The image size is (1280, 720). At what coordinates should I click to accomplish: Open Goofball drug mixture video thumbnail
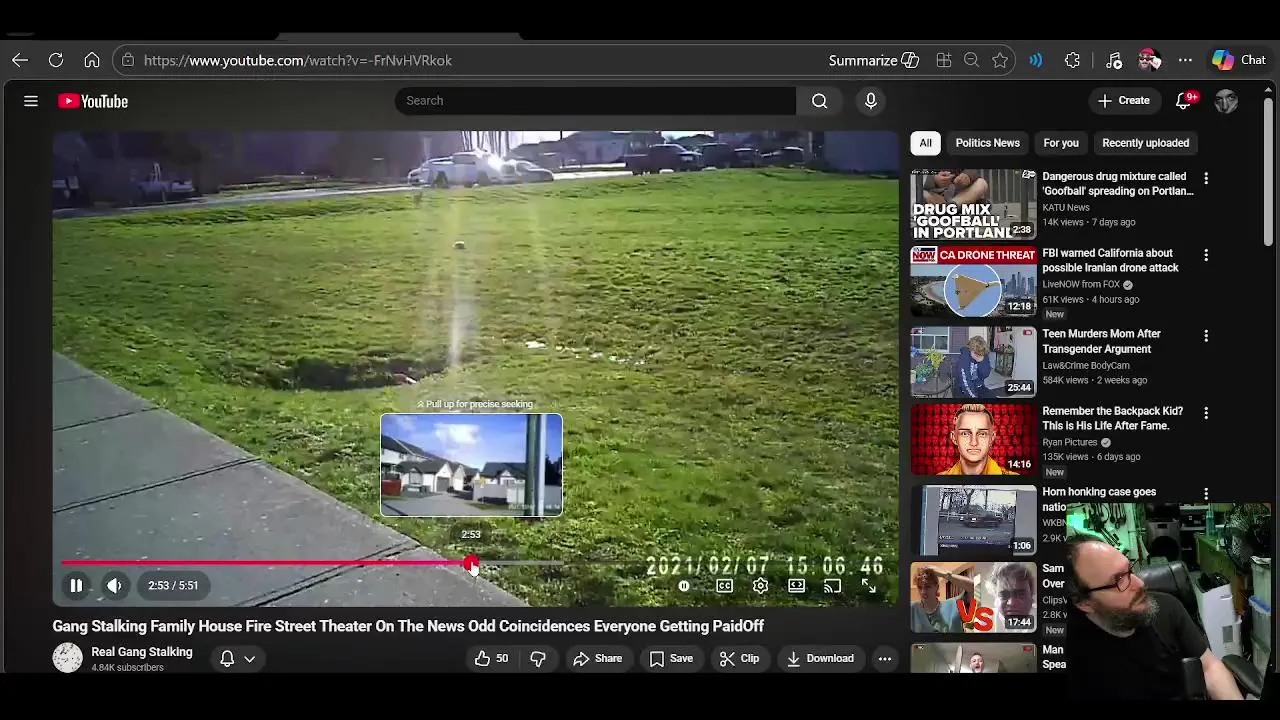click(x=973, y=205)
